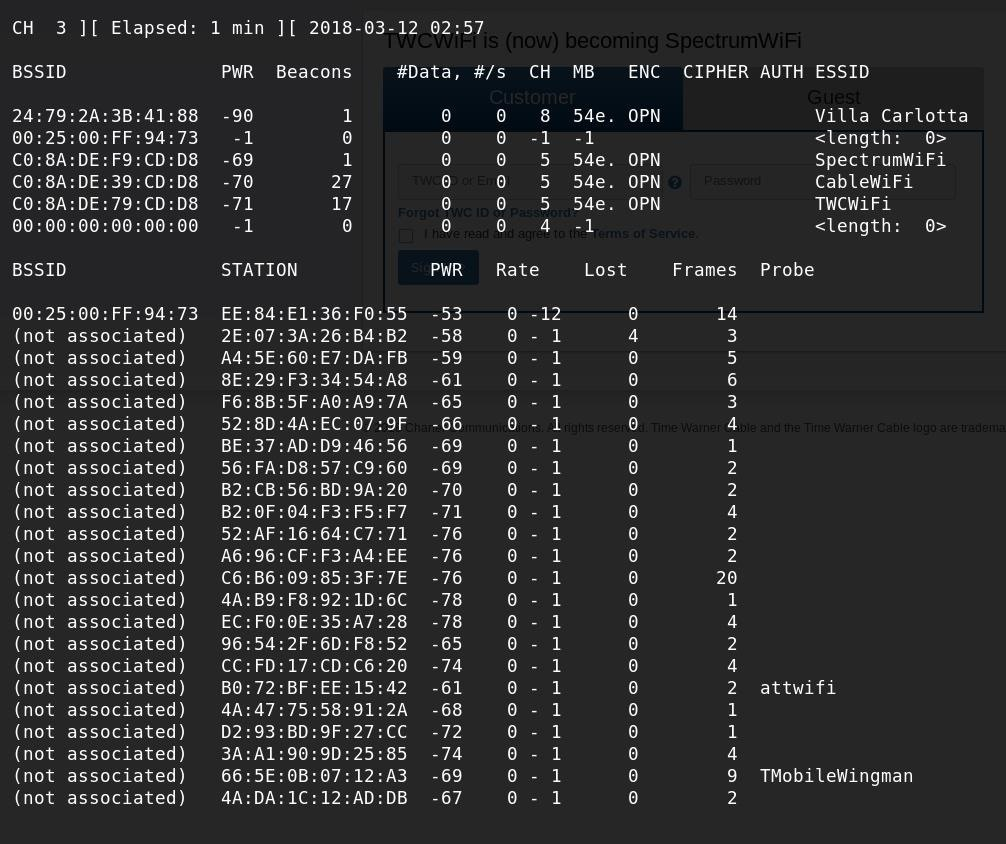Click station '96:54:2F:6D:F8:52'

[314, 644]
